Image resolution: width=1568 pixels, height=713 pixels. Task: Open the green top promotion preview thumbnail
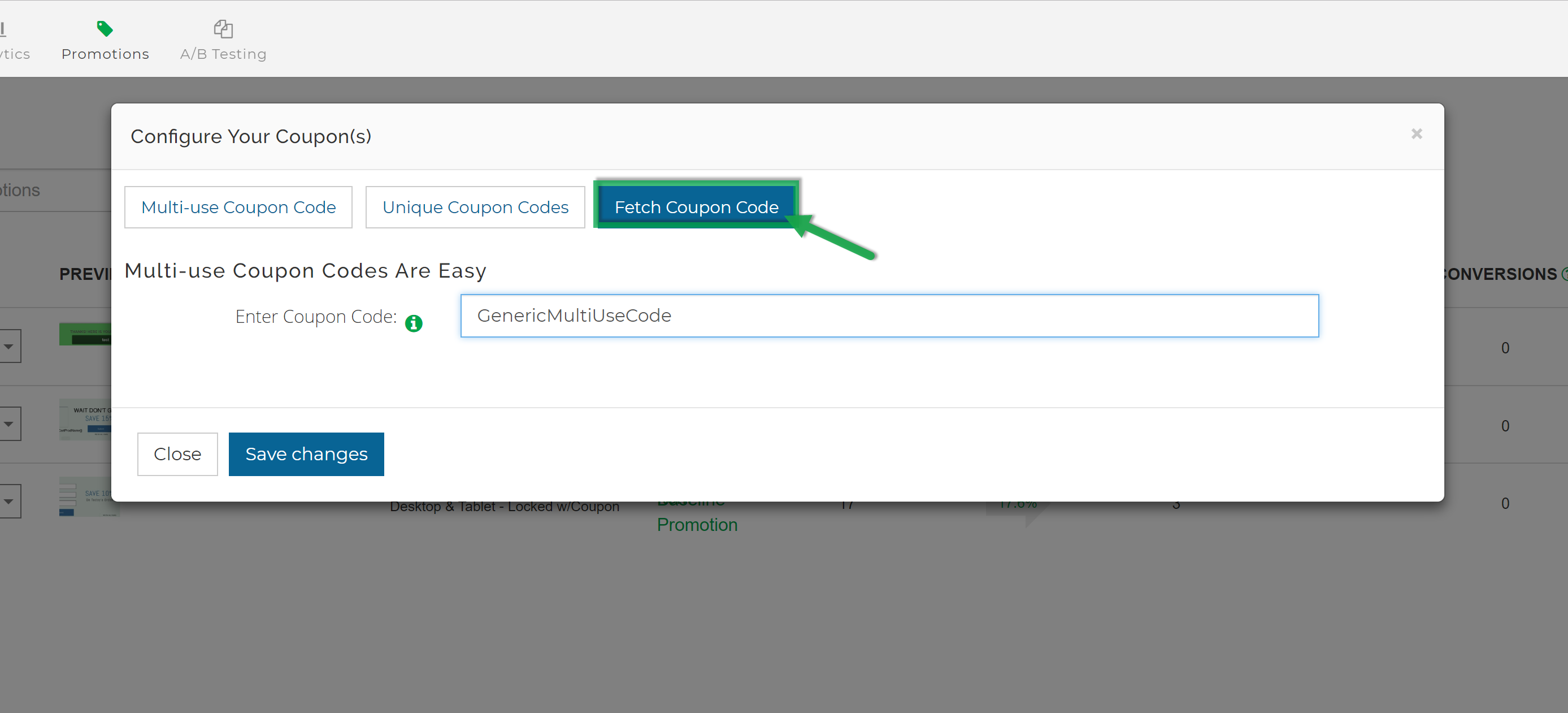point(85,334)
